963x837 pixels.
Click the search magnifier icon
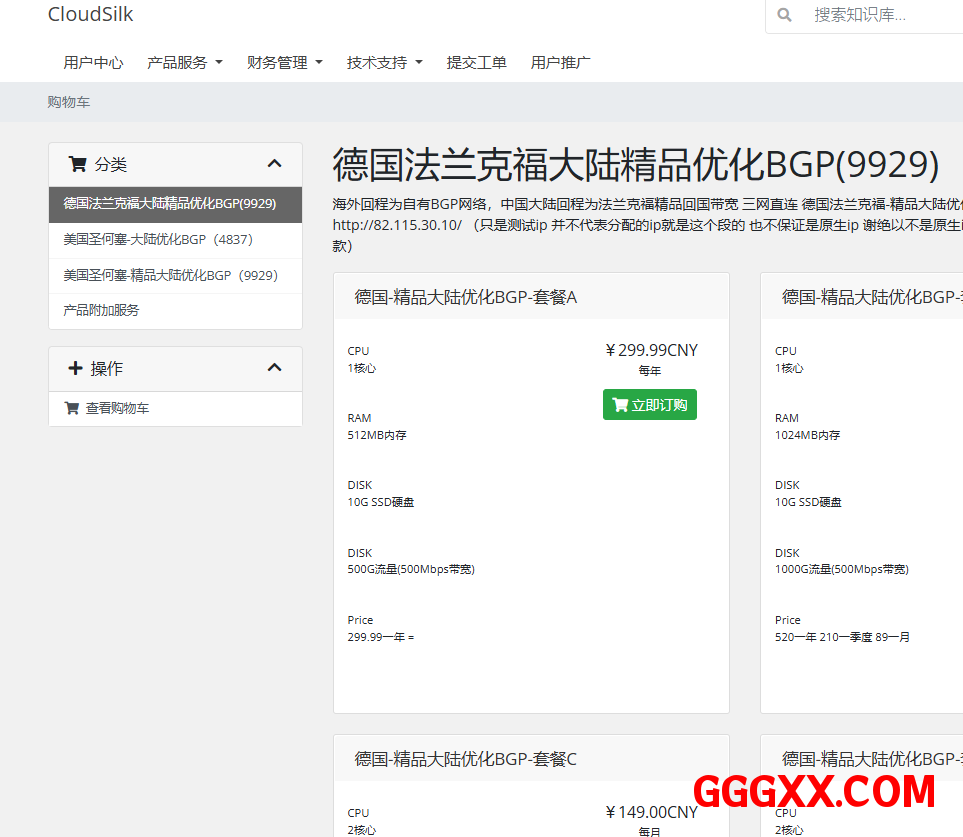(785, 15)
